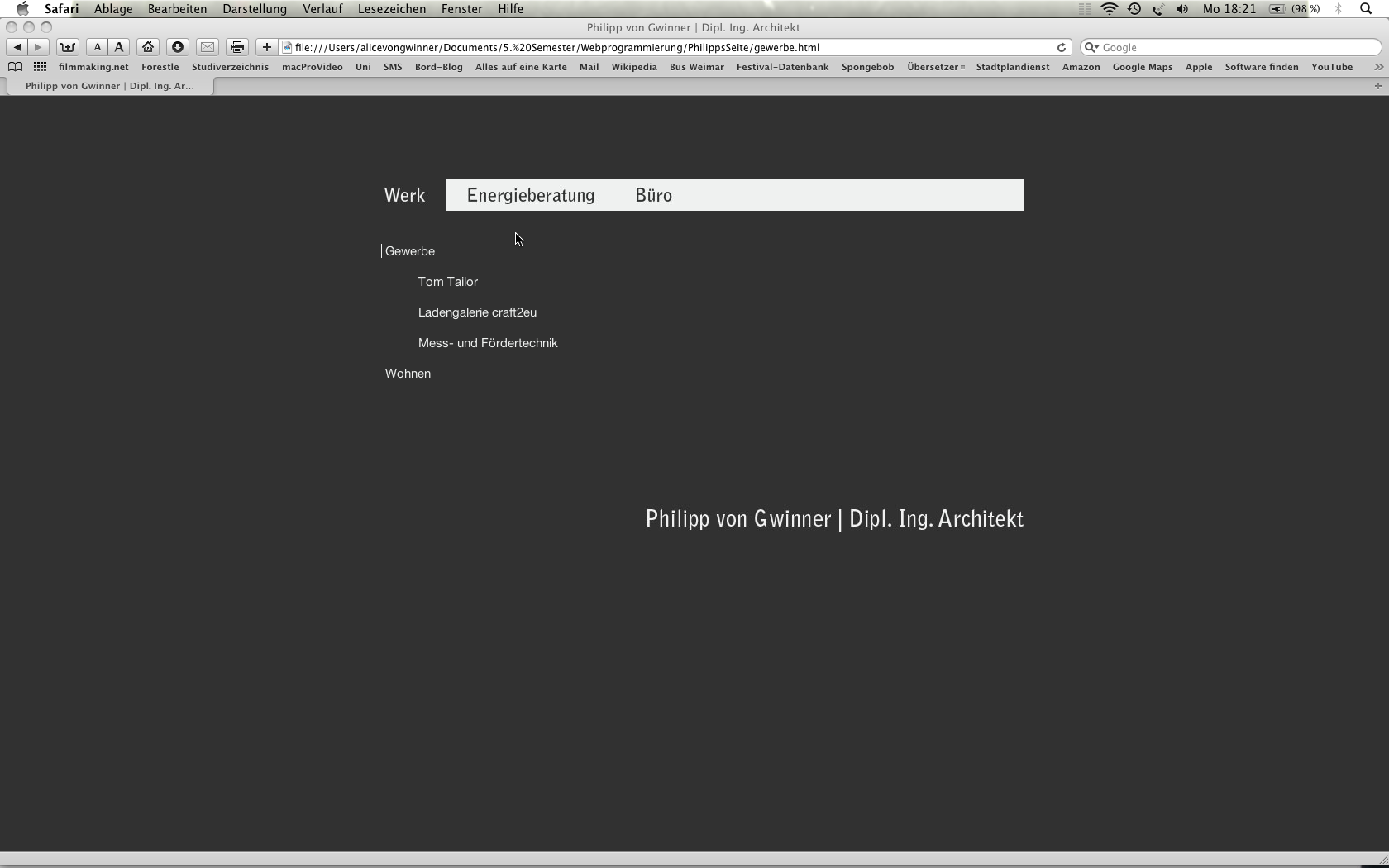Screen dimensions: 1389x868
Task: Click the Energieberatung navigation link
Action: [x=531, y=195]
